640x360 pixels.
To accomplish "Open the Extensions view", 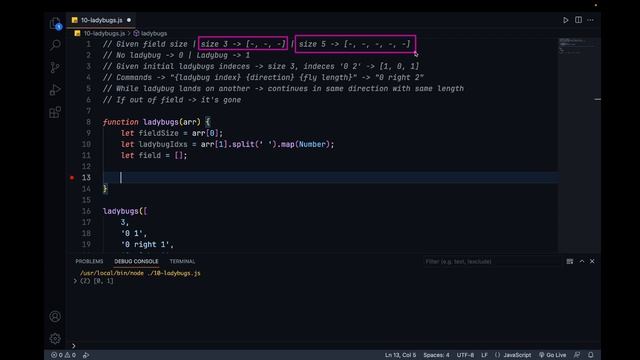I will [55, 112].
